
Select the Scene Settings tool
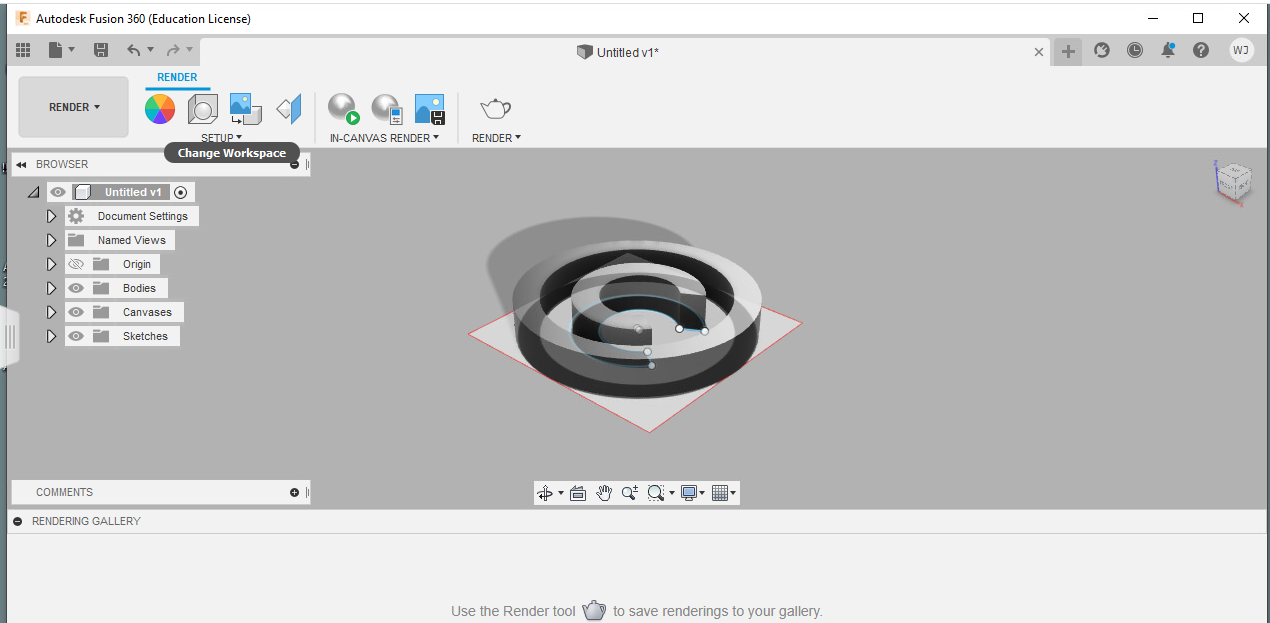click(x=203, y=109)
